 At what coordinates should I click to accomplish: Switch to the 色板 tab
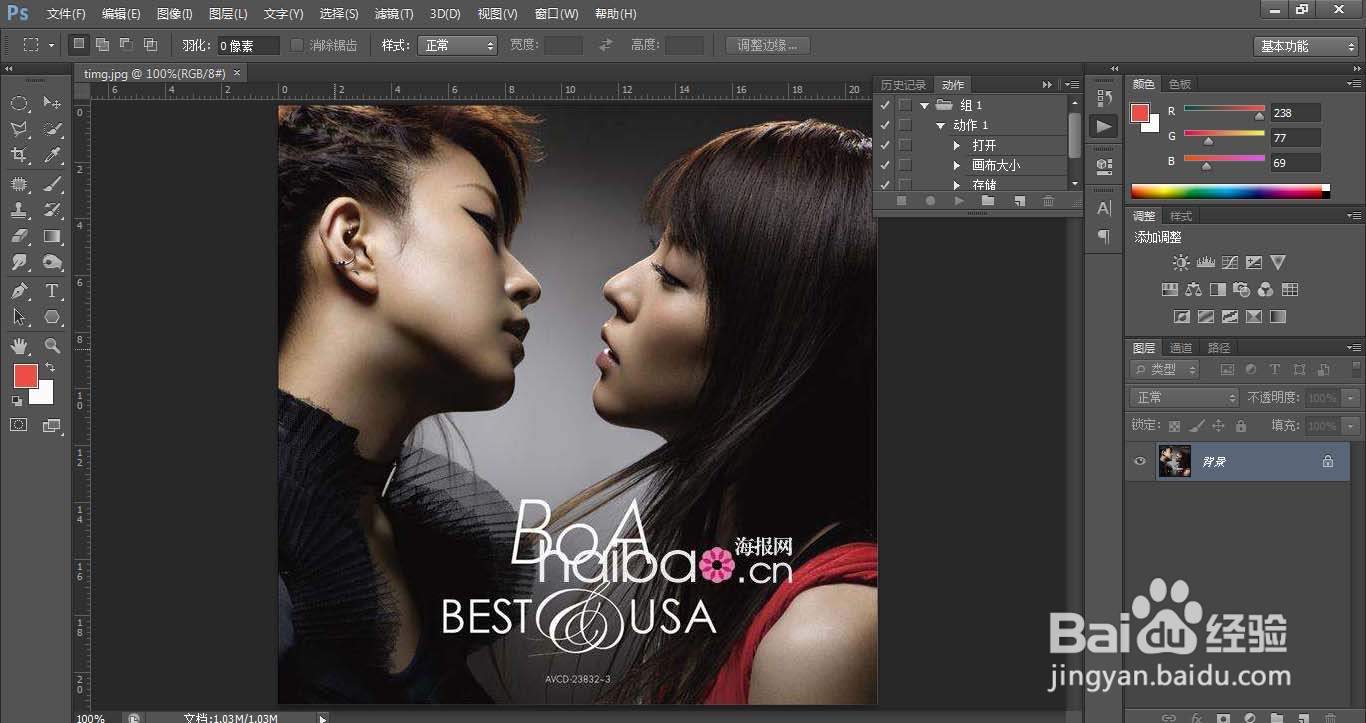tap(1180, 85)
